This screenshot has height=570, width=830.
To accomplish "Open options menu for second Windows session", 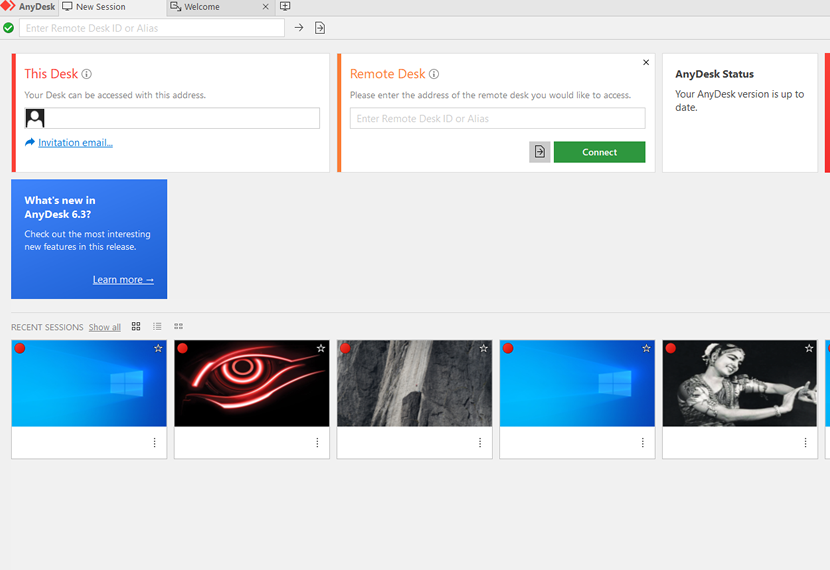I will click(643, 442).
